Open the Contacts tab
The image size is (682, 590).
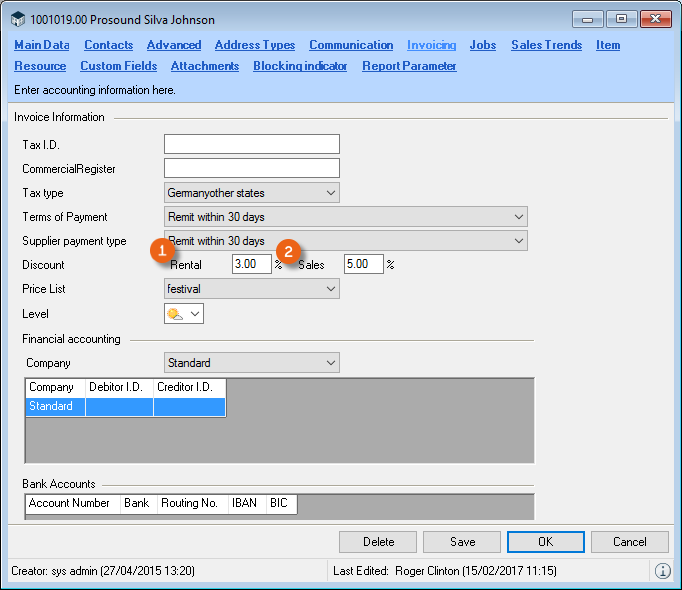pyautogui.click(x=108, y=45)
